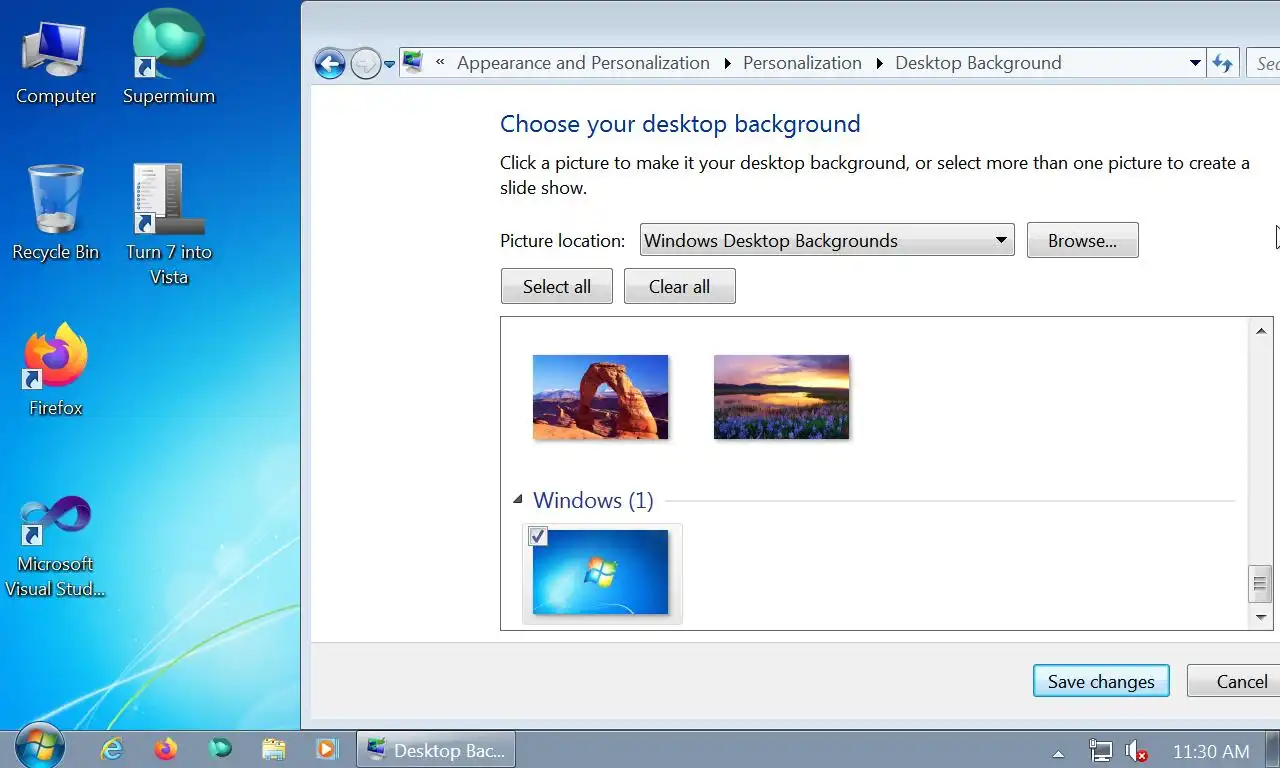The image size is (1280, 768).
Task: Click the wallpaper list scrollbar thumb
Action: point(1261,584)
